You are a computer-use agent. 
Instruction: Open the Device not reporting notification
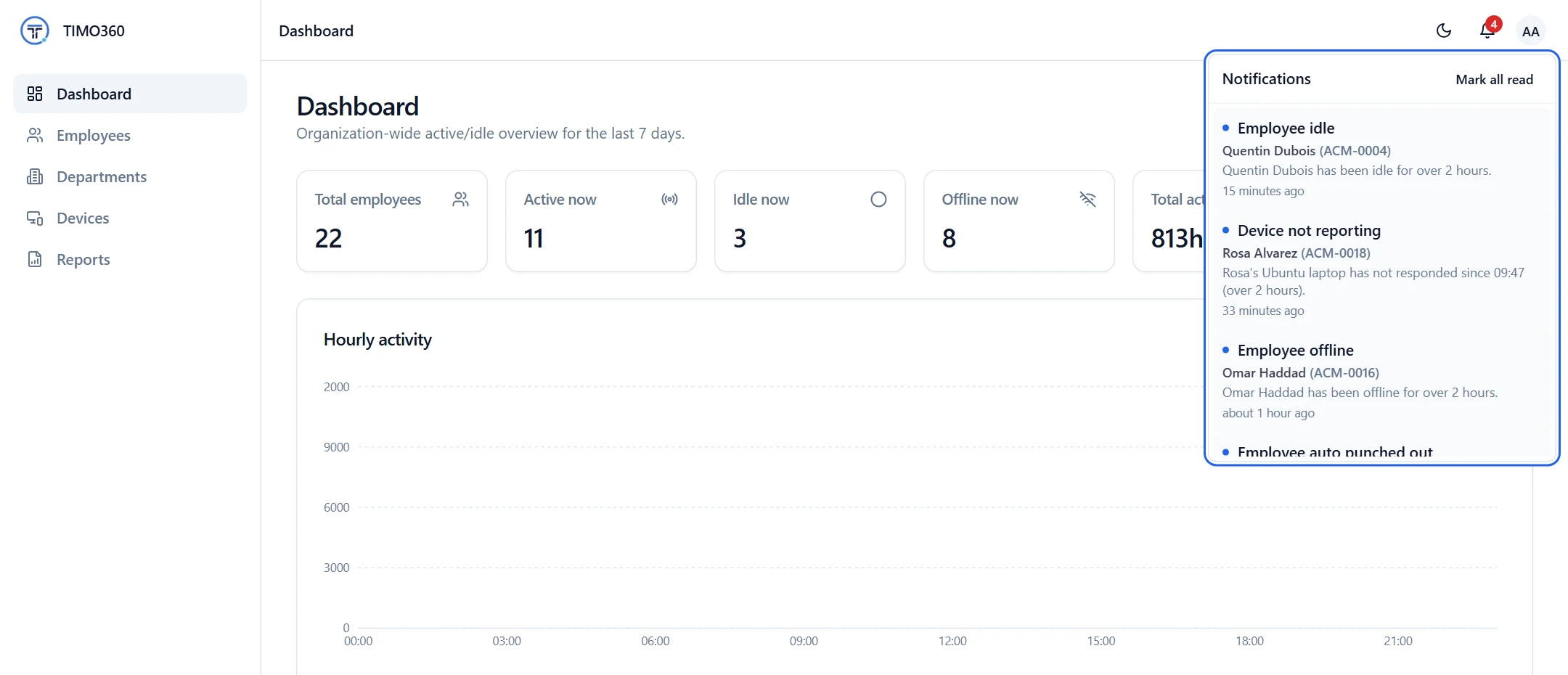pyautogui.click(x=1381, y=270)
